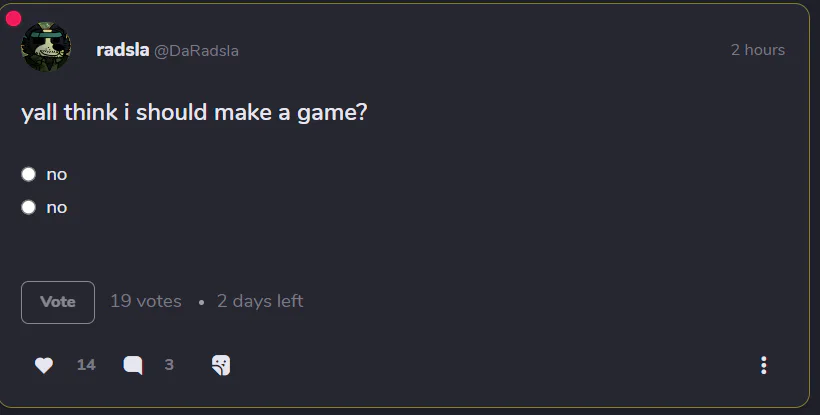Click the "2 hours" timestamp
The height and width of the screenshot is (415, 820).
pyautogui.click(x=757, y=50)
